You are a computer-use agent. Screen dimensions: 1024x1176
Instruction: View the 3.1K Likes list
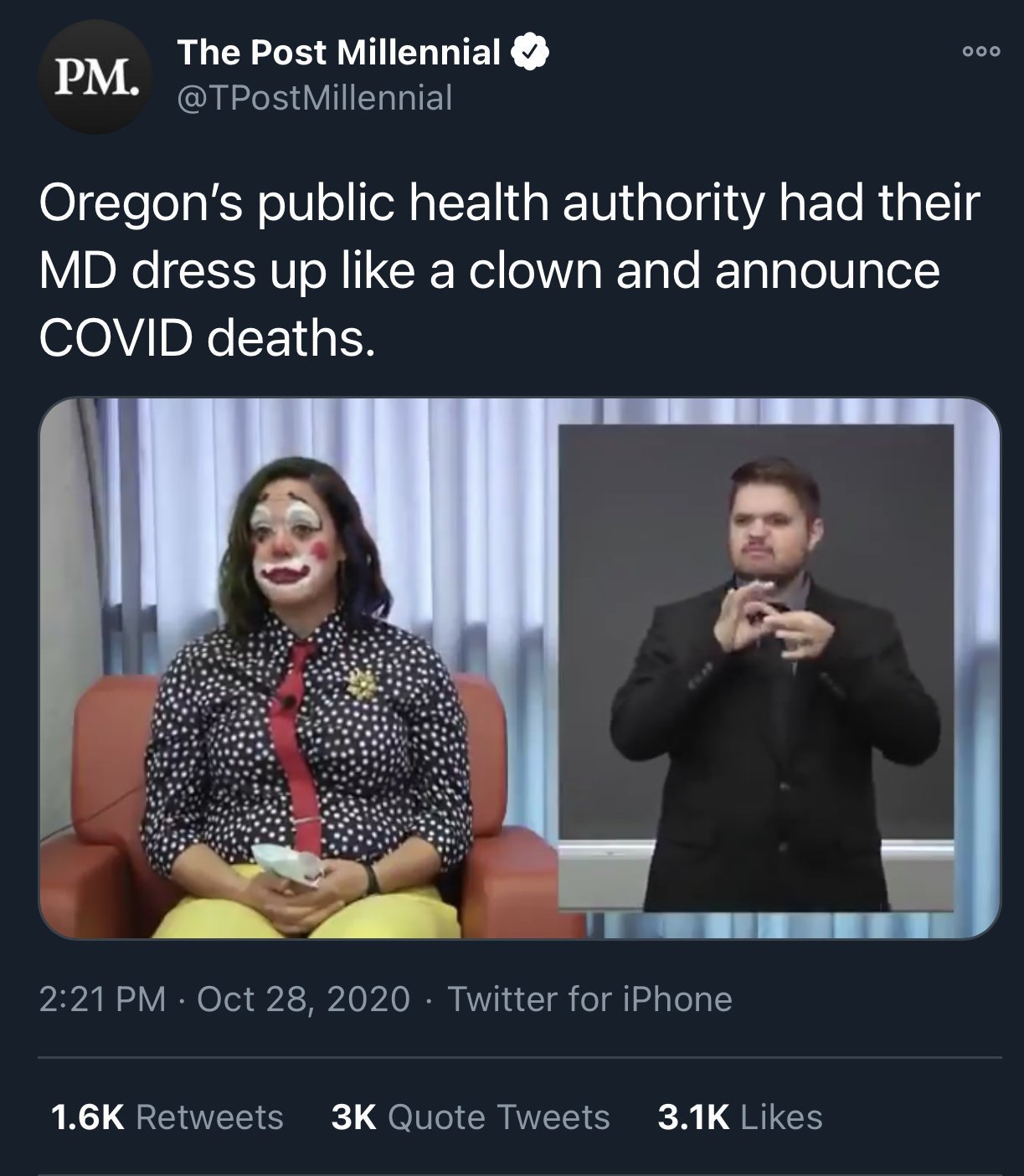tap(739, 1117)
